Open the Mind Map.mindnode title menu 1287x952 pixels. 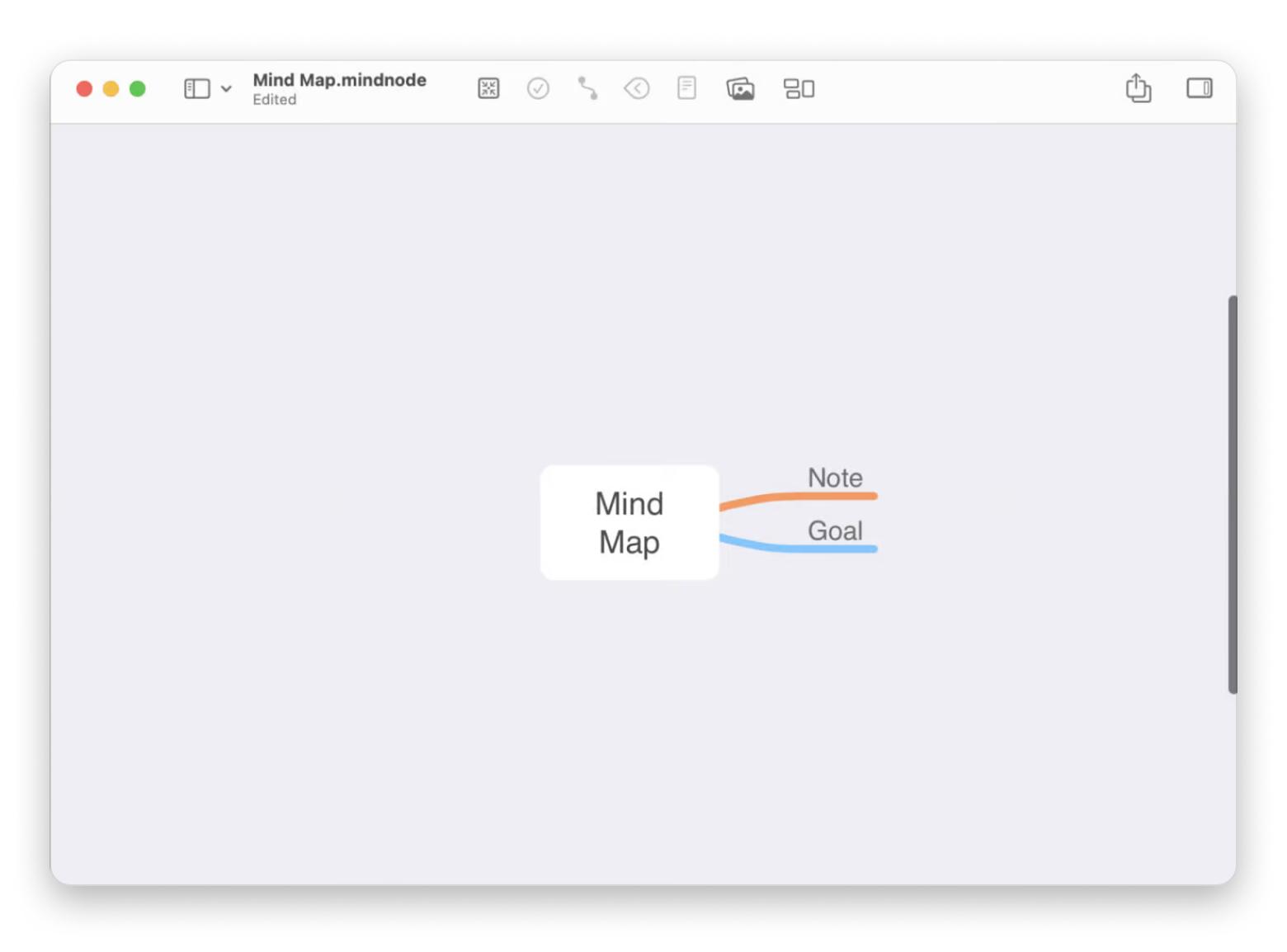tap(339, 80)
